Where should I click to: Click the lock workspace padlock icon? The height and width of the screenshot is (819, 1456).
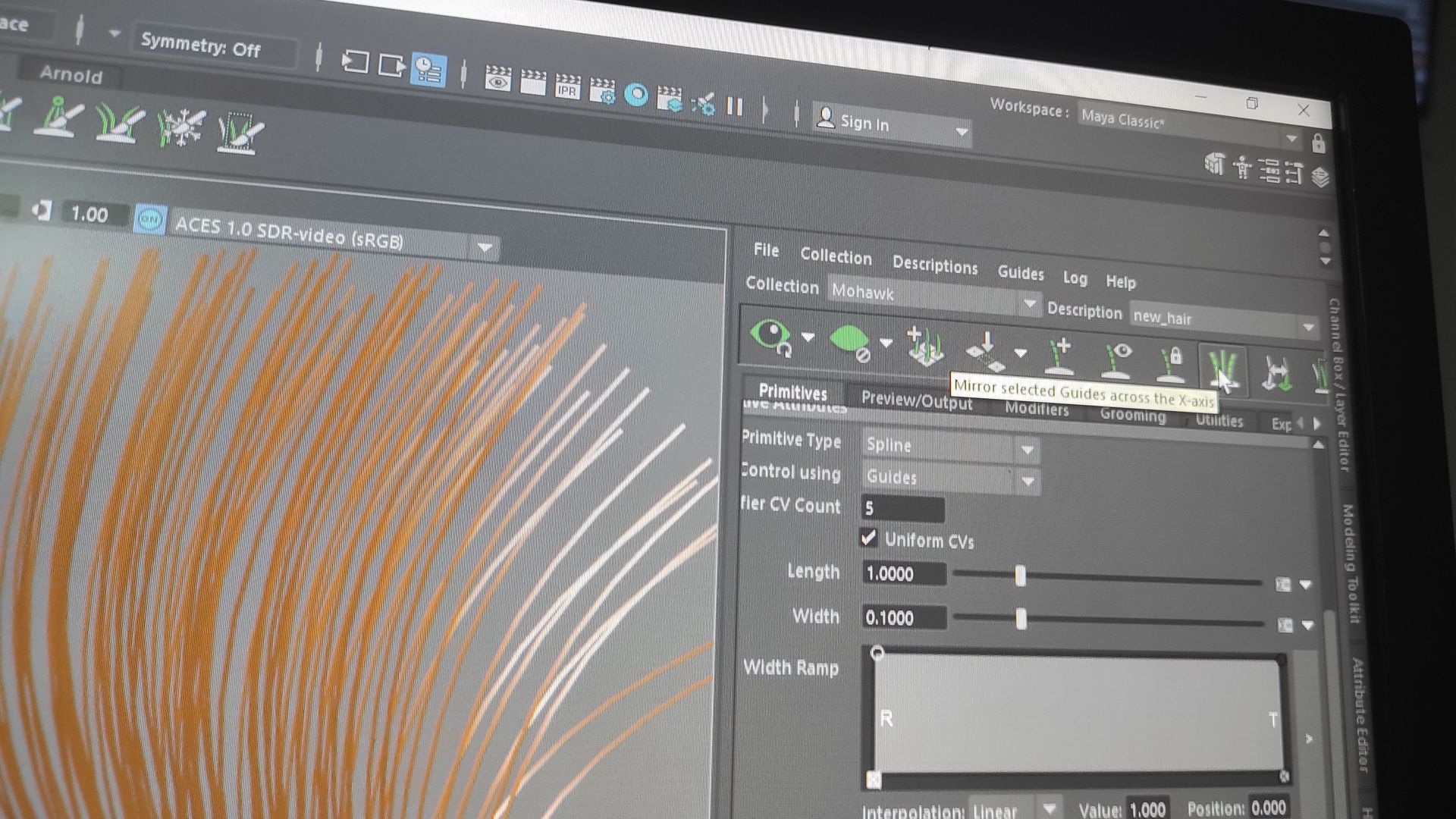coord(1318,143)
